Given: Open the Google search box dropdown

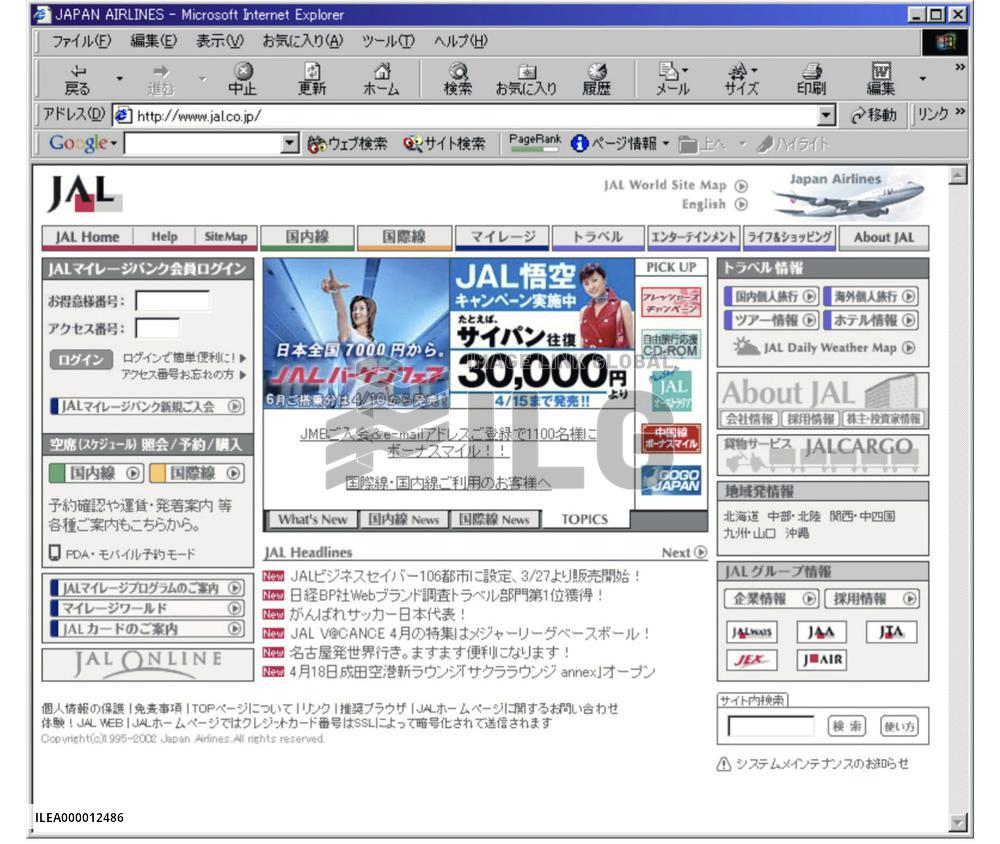Looking at the screenshot, I should 290,144.
